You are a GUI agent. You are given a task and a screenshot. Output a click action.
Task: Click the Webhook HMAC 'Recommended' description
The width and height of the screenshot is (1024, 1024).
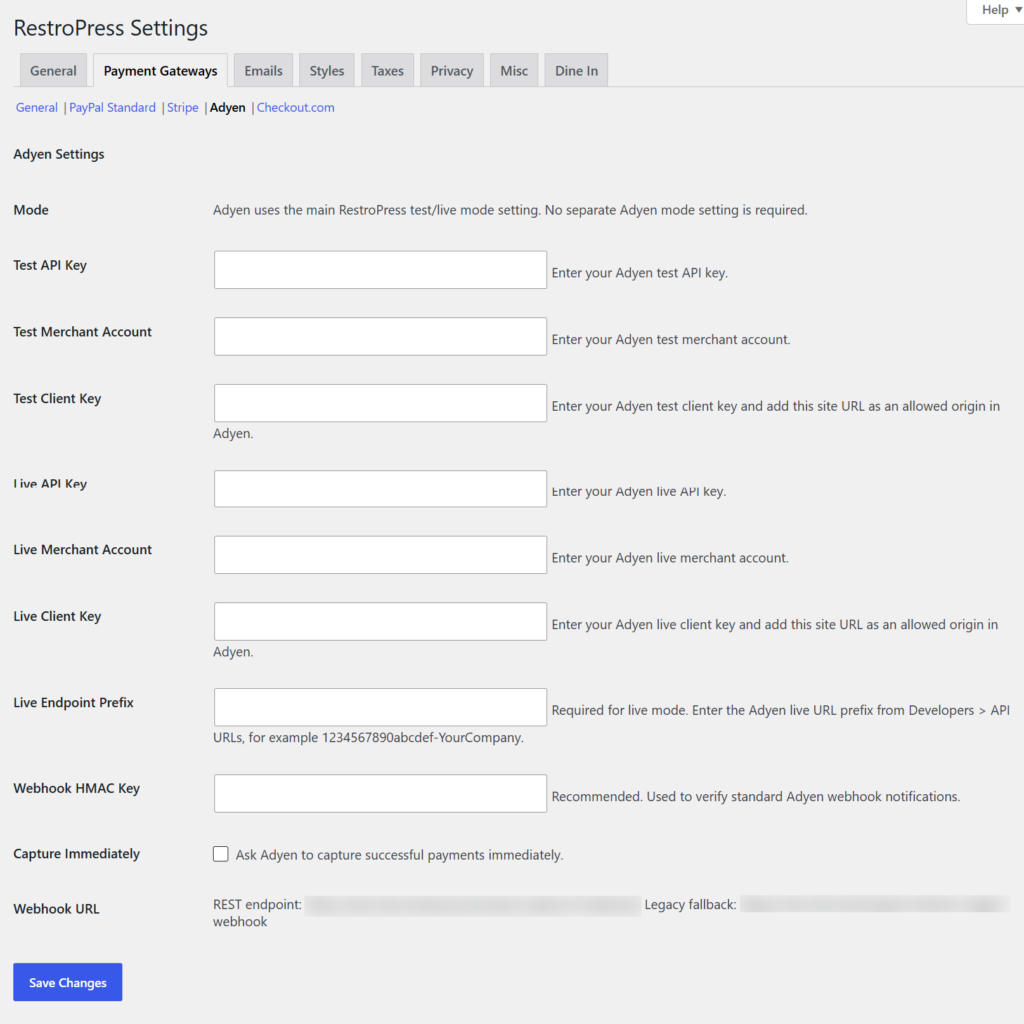click(756, 797)
